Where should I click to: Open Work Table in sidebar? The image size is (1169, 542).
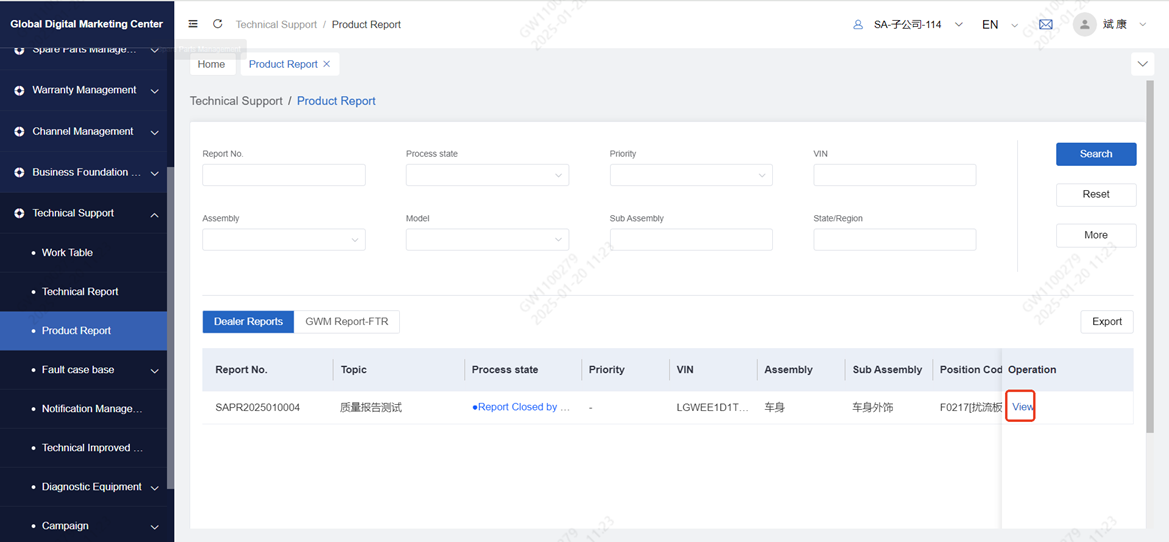[67, 253]
